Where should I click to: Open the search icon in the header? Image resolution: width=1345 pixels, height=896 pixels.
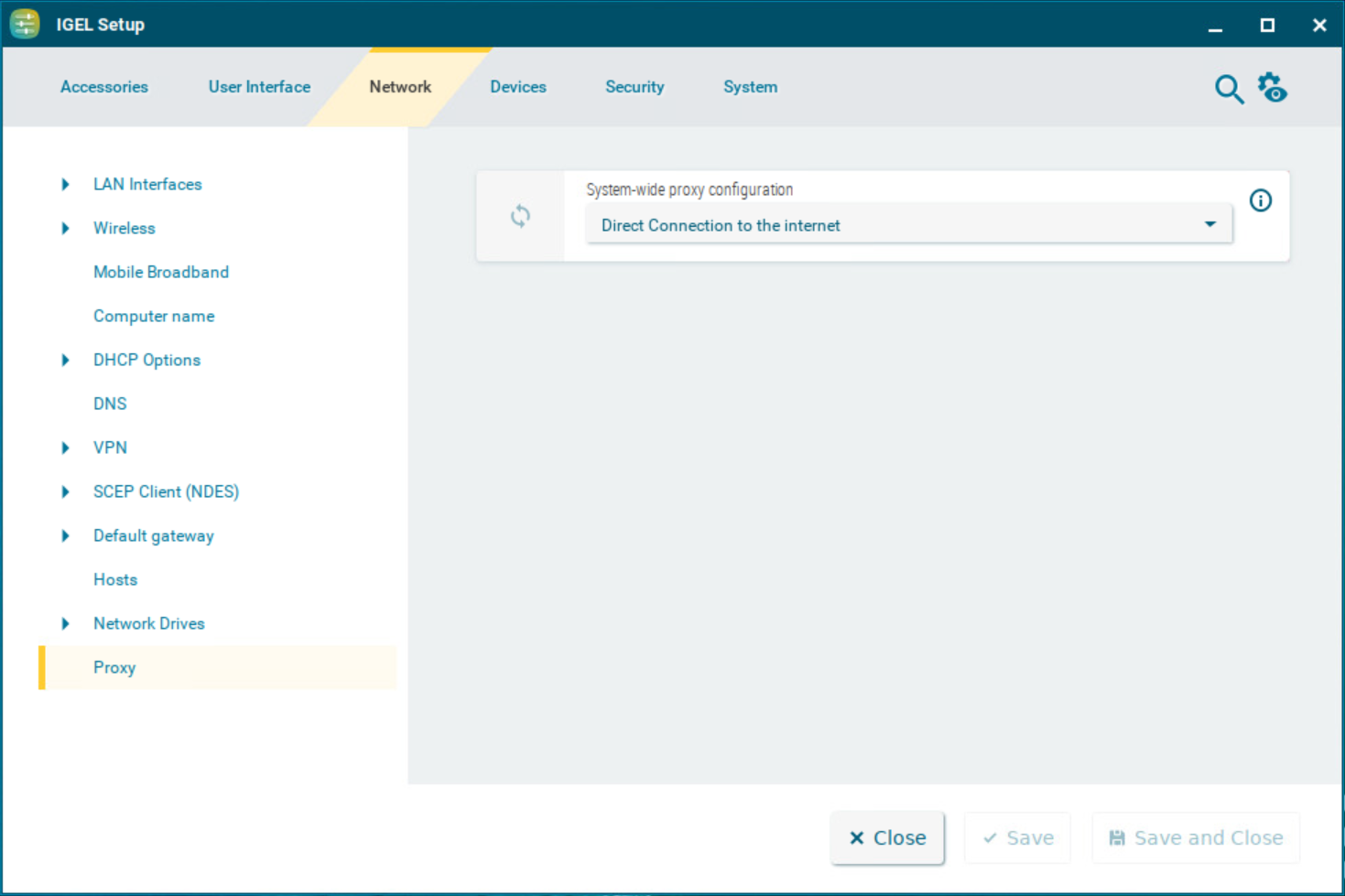1229,90
